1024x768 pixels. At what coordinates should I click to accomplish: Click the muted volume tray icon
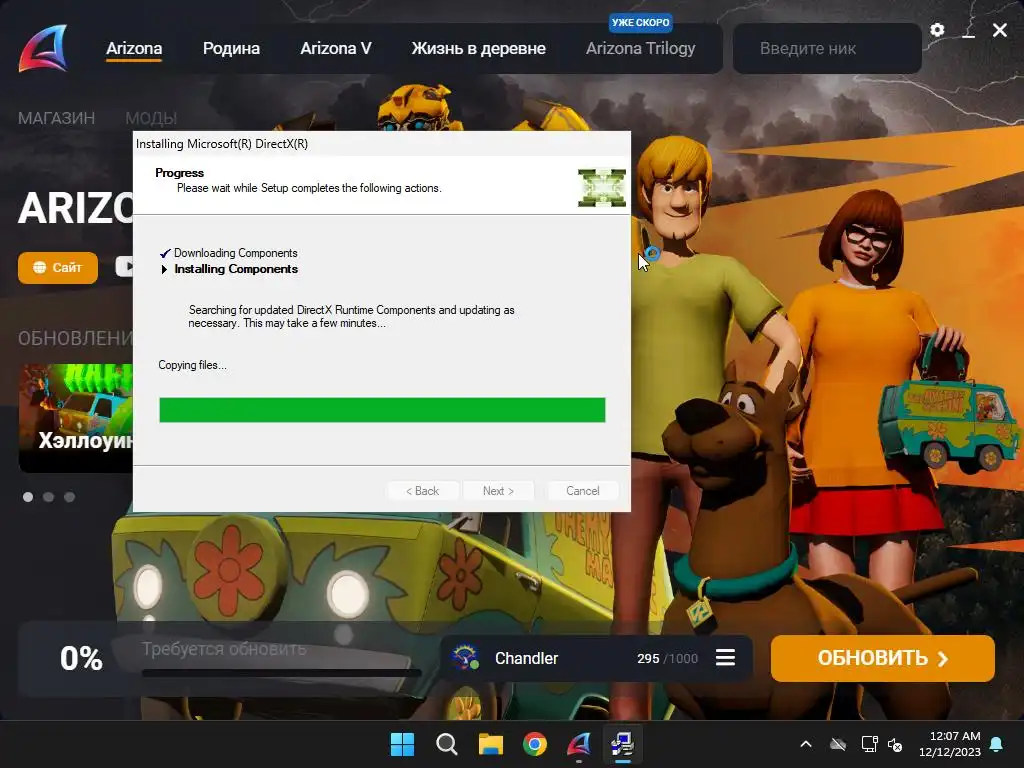click(895, 744)
